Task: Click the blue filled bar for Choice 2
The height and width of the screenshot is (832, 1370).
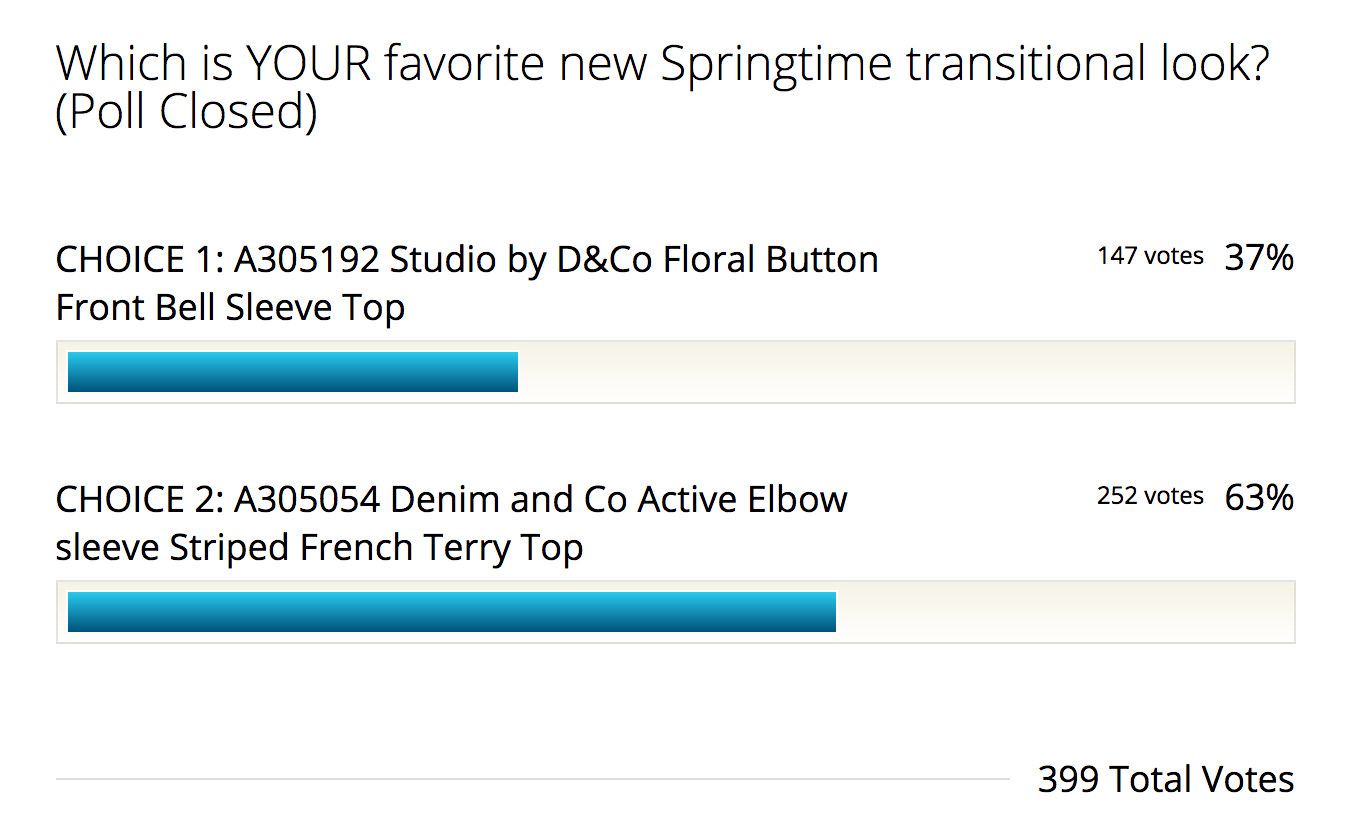Action: pos(451,612)
